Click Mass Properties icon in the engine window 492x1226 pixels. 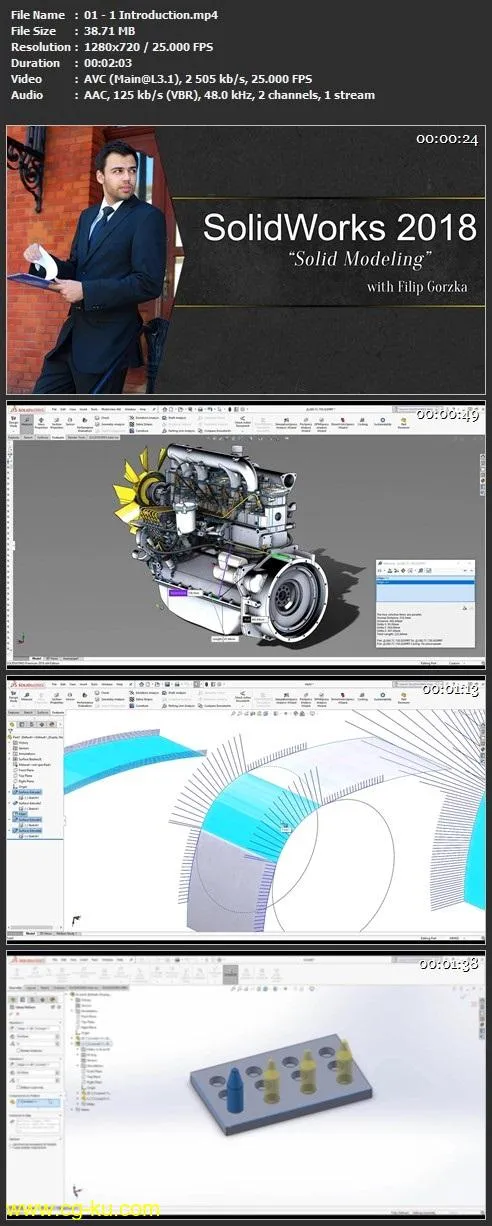(x=41, y=423)
